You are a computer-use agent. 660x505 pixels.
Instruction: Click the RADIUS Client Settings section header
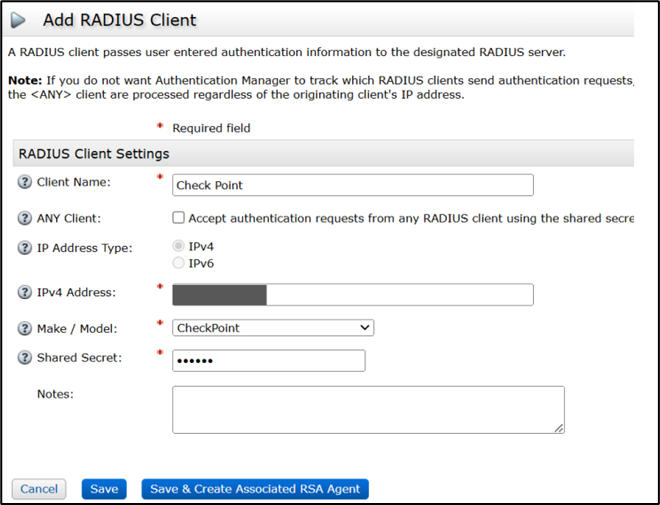[94, 154]
